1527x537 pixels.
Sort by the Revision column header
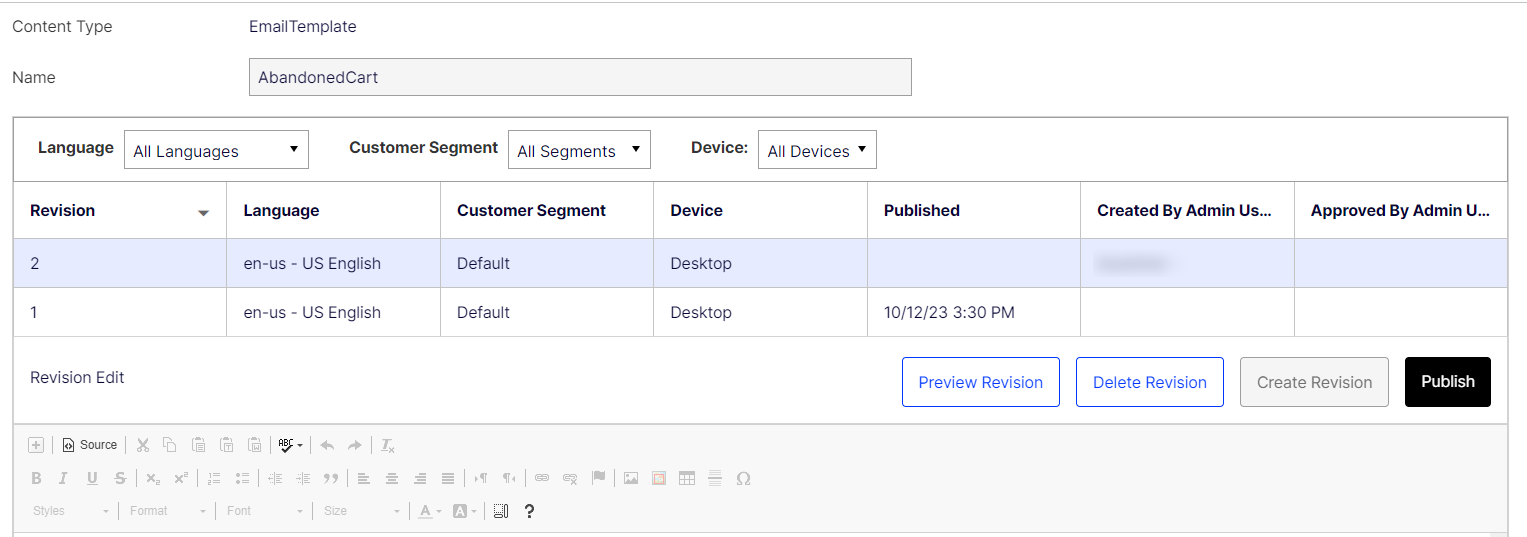(x=63, y=211)
